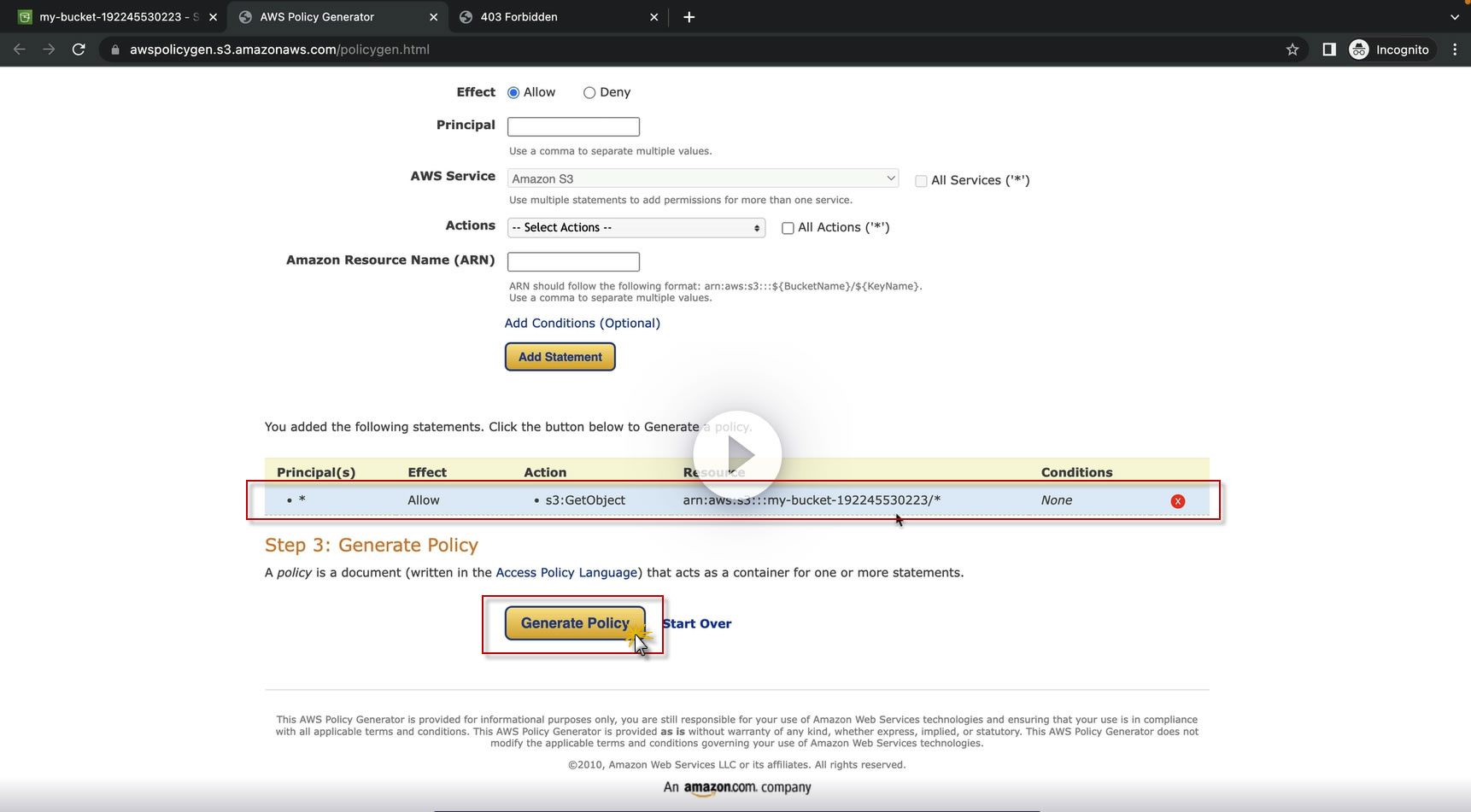
Task: Click the Generate Policy button
Action: coord(575,623)
